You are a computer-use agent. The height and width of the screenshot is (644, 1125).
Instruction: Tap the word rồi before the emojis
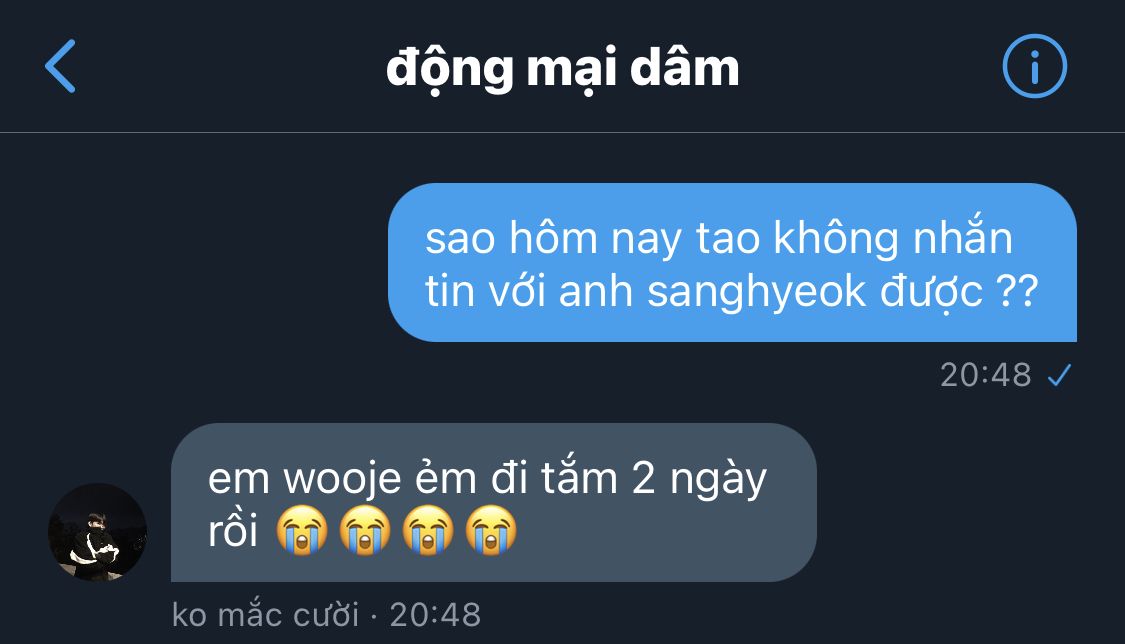point(232,531)
